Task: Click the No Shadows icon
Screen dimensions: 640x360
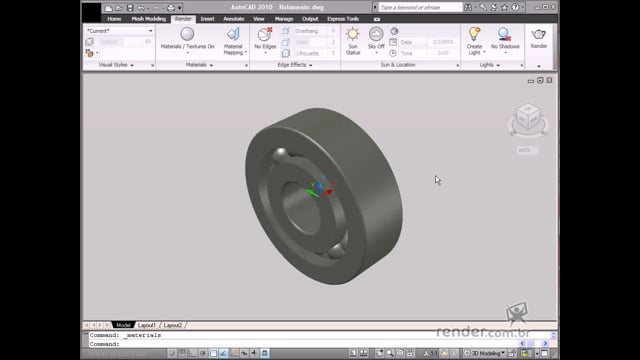Action: point(504,34)
